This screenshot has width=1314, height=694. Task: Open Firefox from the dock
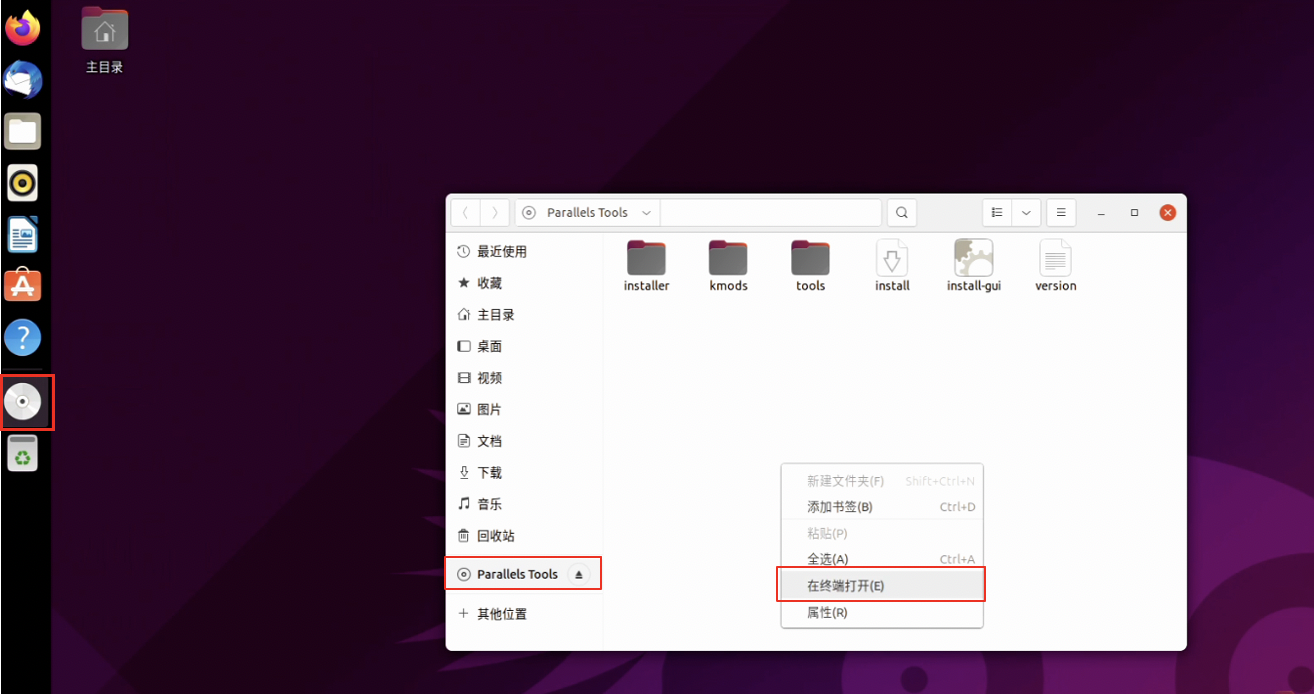(22, 27)
